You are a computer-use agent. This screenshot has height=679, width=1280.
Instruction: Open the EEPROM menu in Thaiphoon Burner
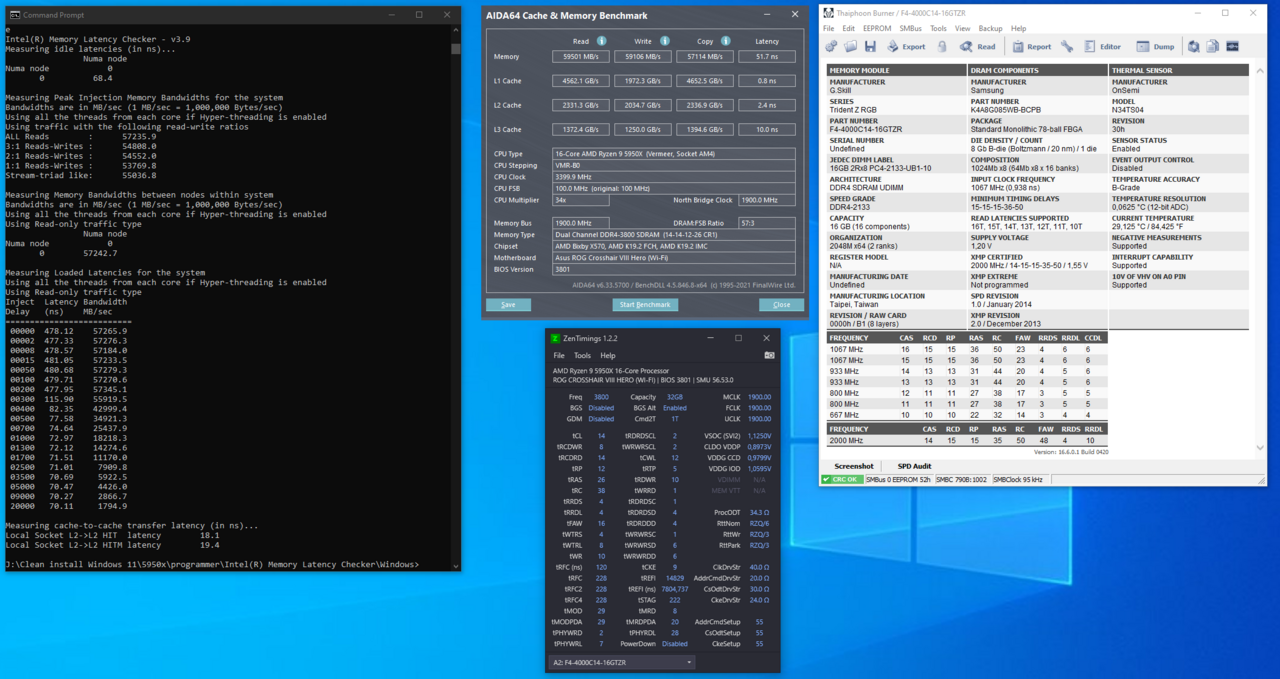click(876, 29)
